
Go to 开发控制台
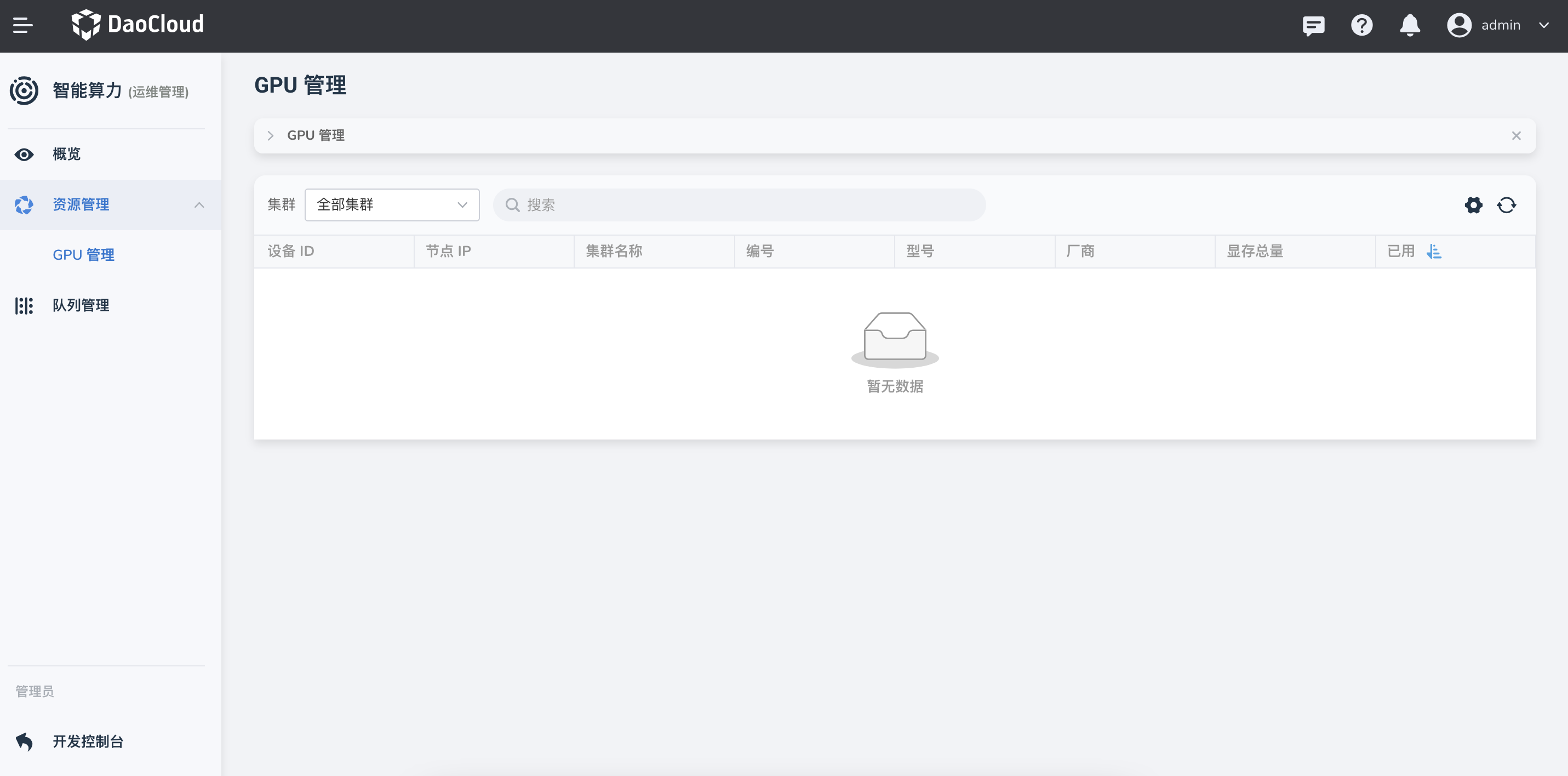[87, 742]
